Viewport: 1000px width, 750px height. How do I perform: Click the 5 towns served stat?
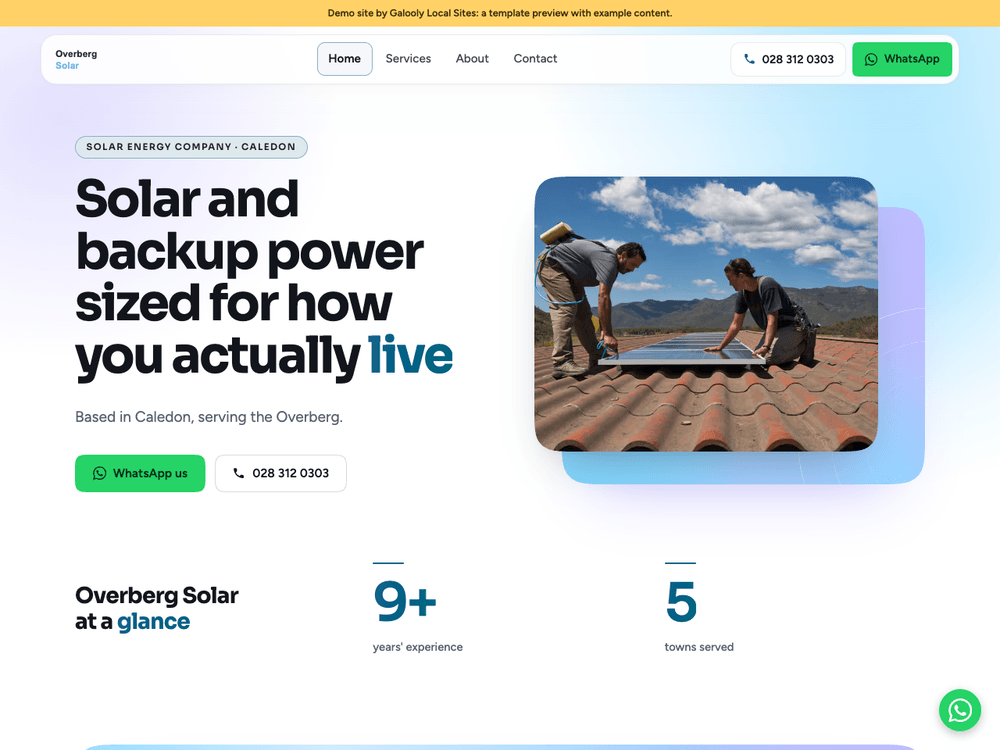699,608
